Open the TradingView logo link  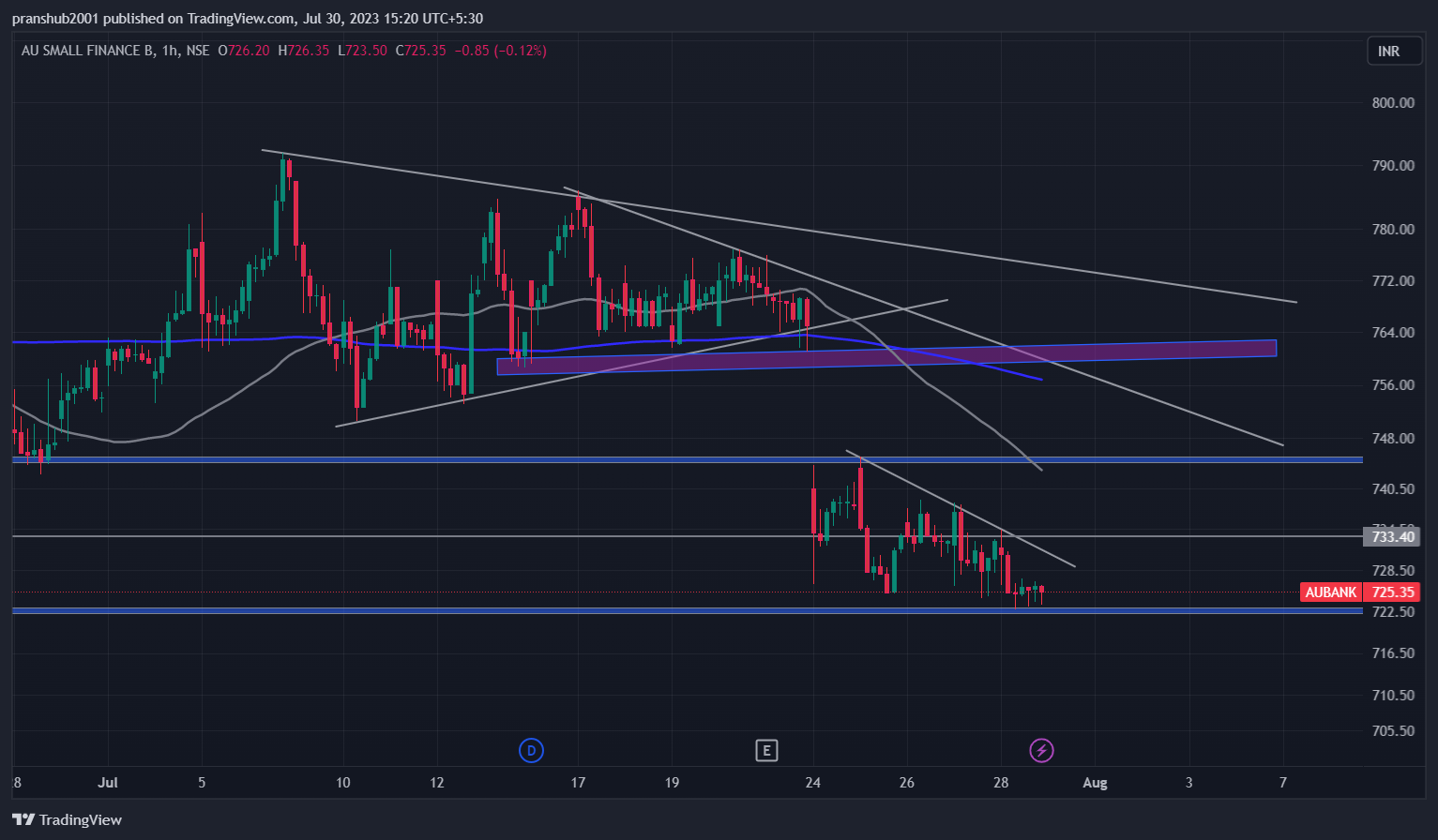click(67, 819)
